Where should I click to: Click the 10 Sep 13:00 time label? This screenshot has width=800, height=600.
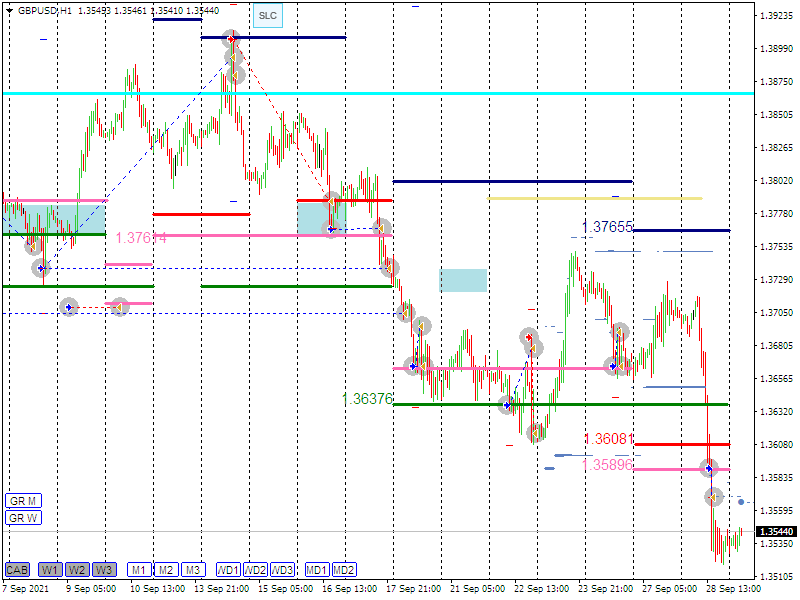click(x=158, y=589)
